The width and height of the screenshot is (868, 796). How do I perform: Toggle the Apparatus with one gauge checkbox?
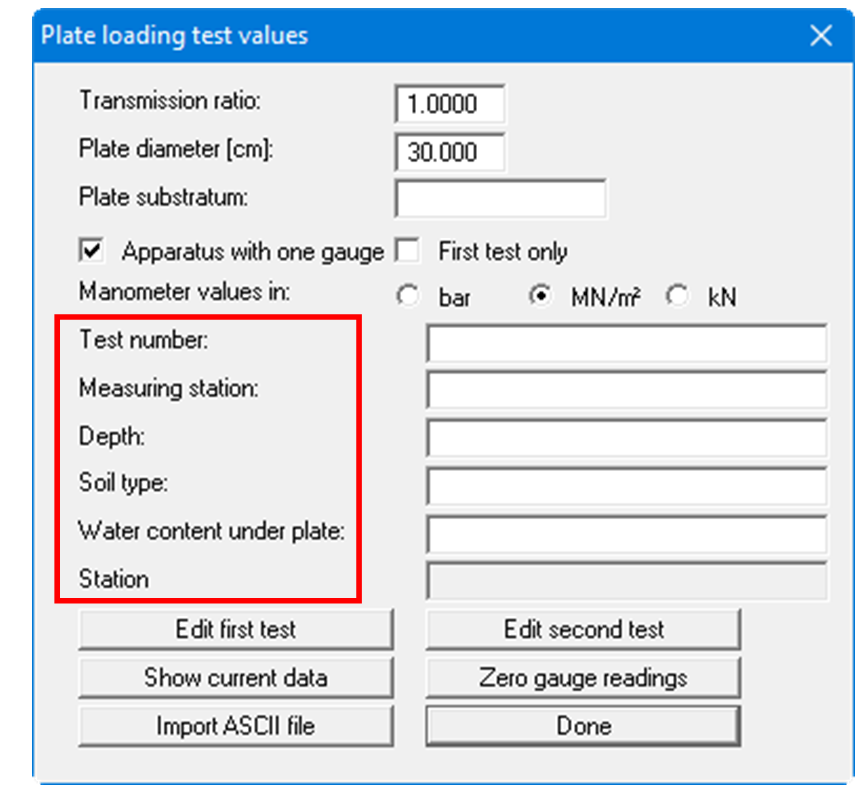(92, 251)
